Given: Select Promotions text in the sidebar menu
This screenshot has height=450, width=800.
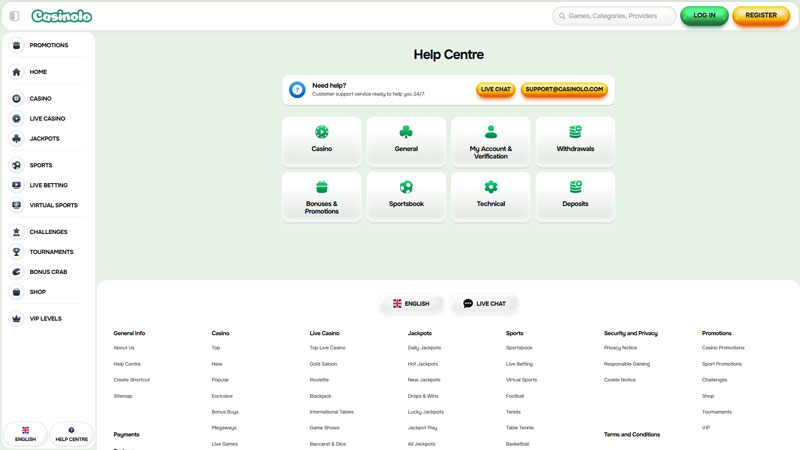Looking at the screenshot, I should pos(48,45).
